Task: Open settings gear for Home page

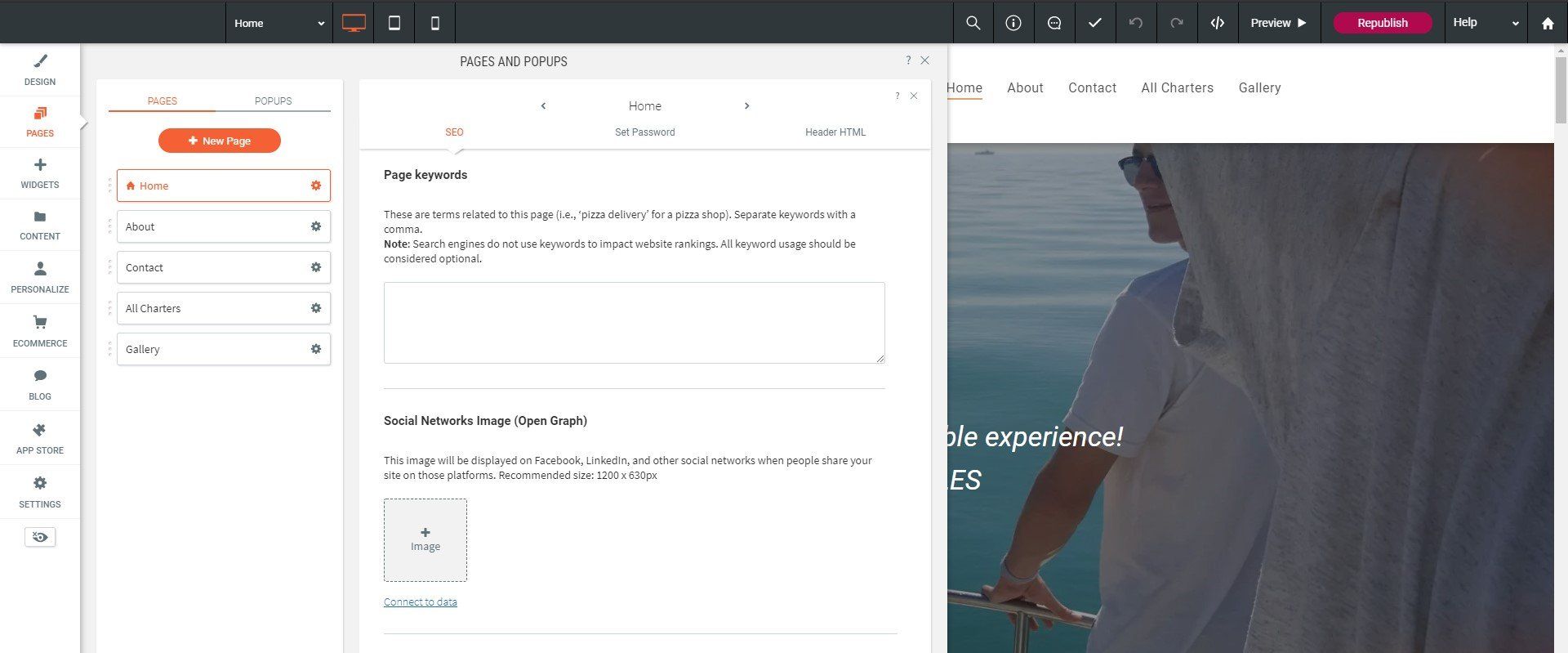Action: point(316,186)
